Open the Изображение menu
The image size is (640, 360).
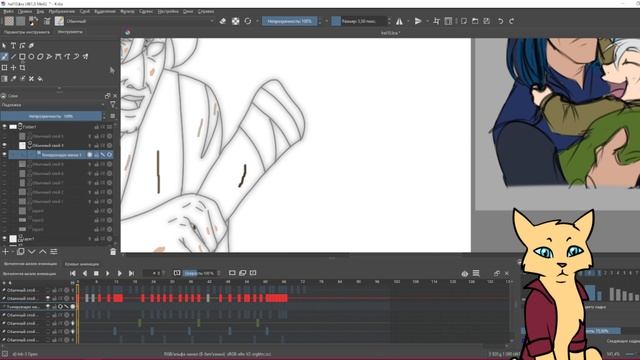click(x=62, y=11)
